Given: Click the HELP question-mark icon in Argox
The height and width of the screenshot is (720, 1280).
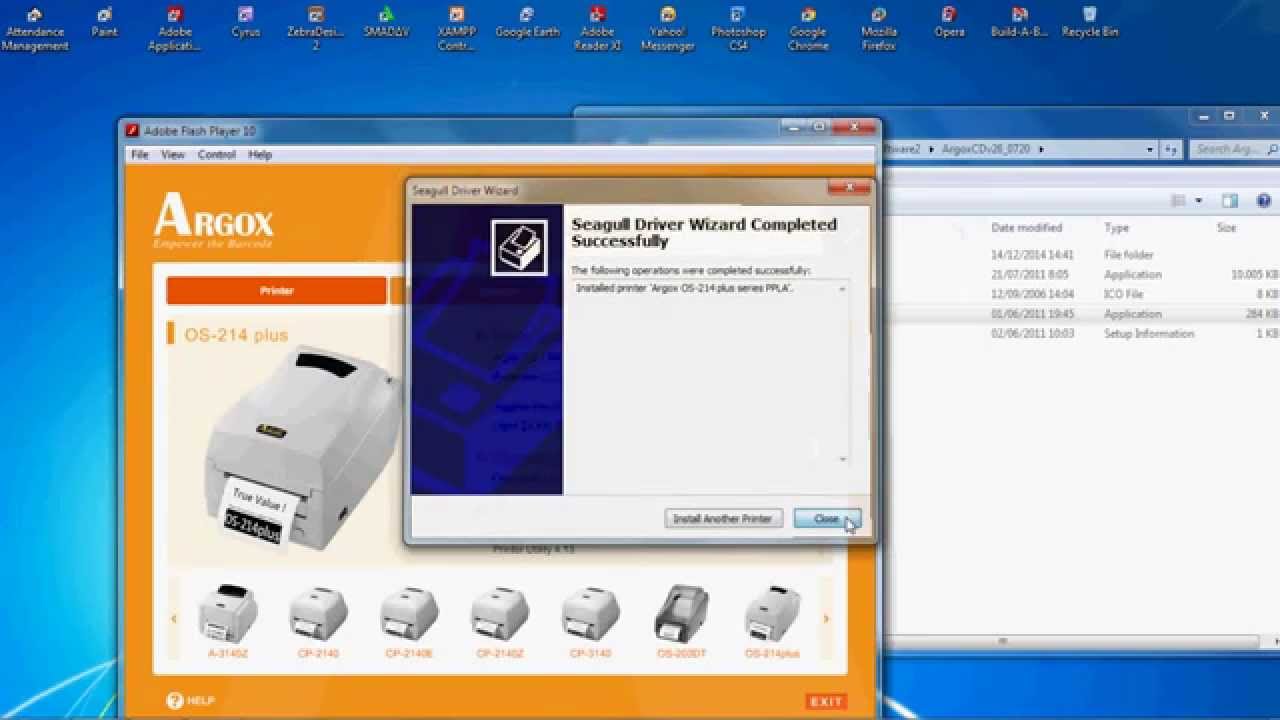Looking at the screenshot, I should (175, 701).
